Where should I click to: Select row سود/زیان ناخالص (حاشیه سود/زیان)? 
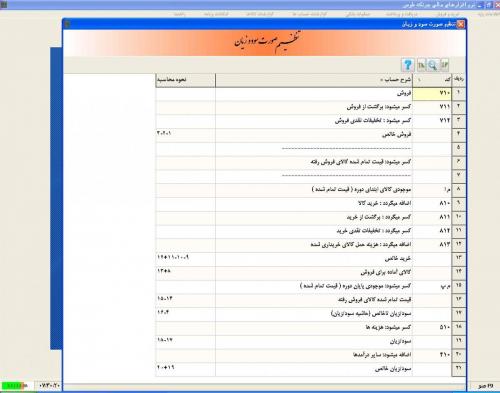click(x=314, y=314)
